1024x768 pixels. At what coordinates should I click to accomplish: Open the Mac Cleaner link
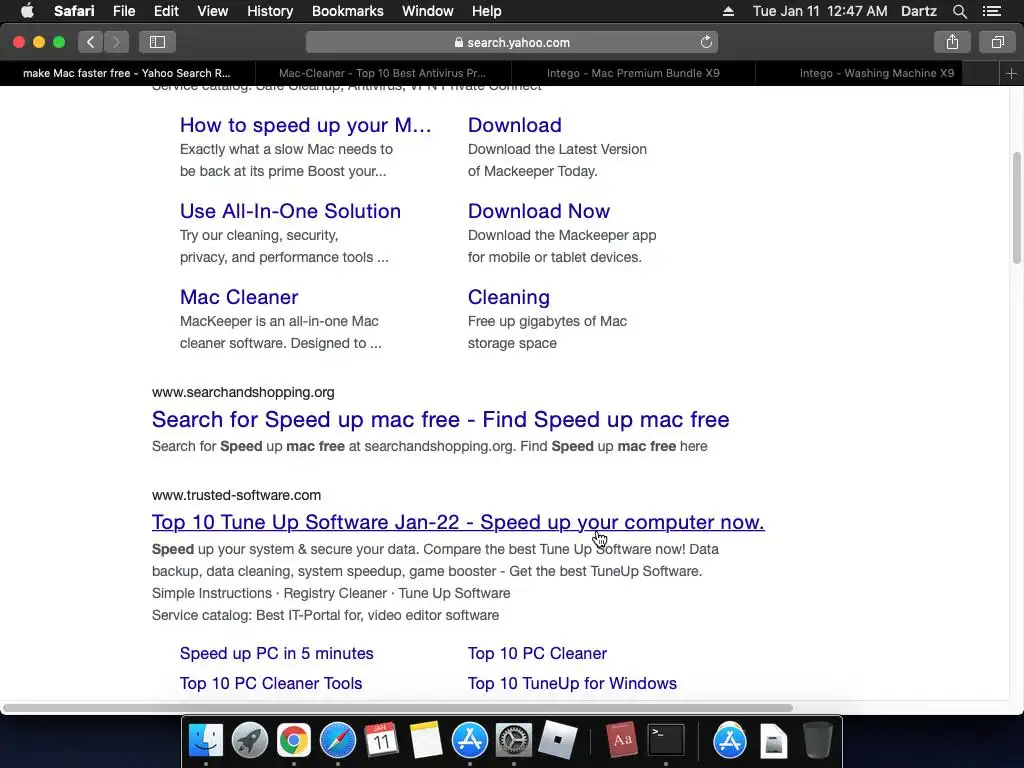239,297
